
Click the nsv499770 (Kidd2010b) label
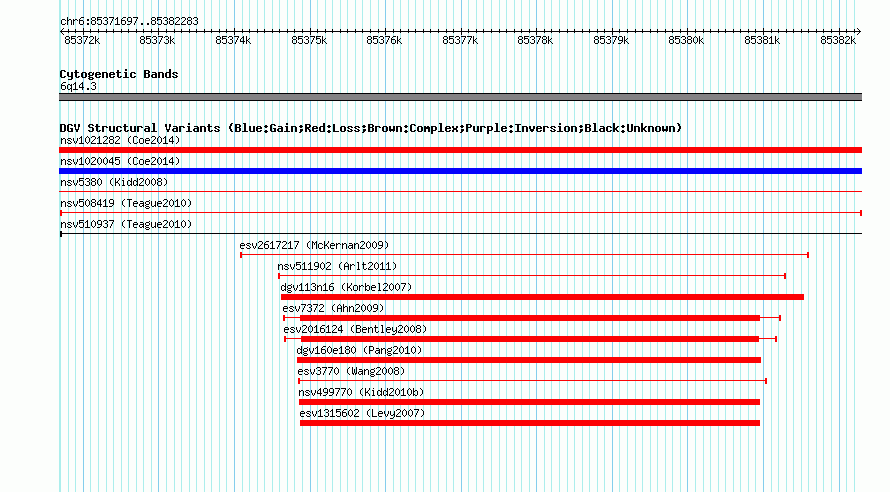(x=361, y=392)
